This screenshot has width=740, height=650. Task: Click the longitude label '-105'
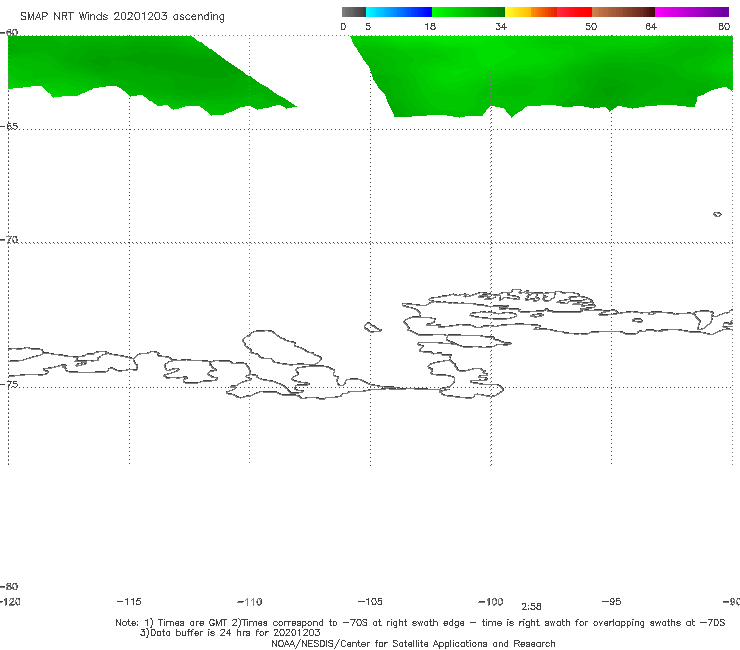coord(370,601)
